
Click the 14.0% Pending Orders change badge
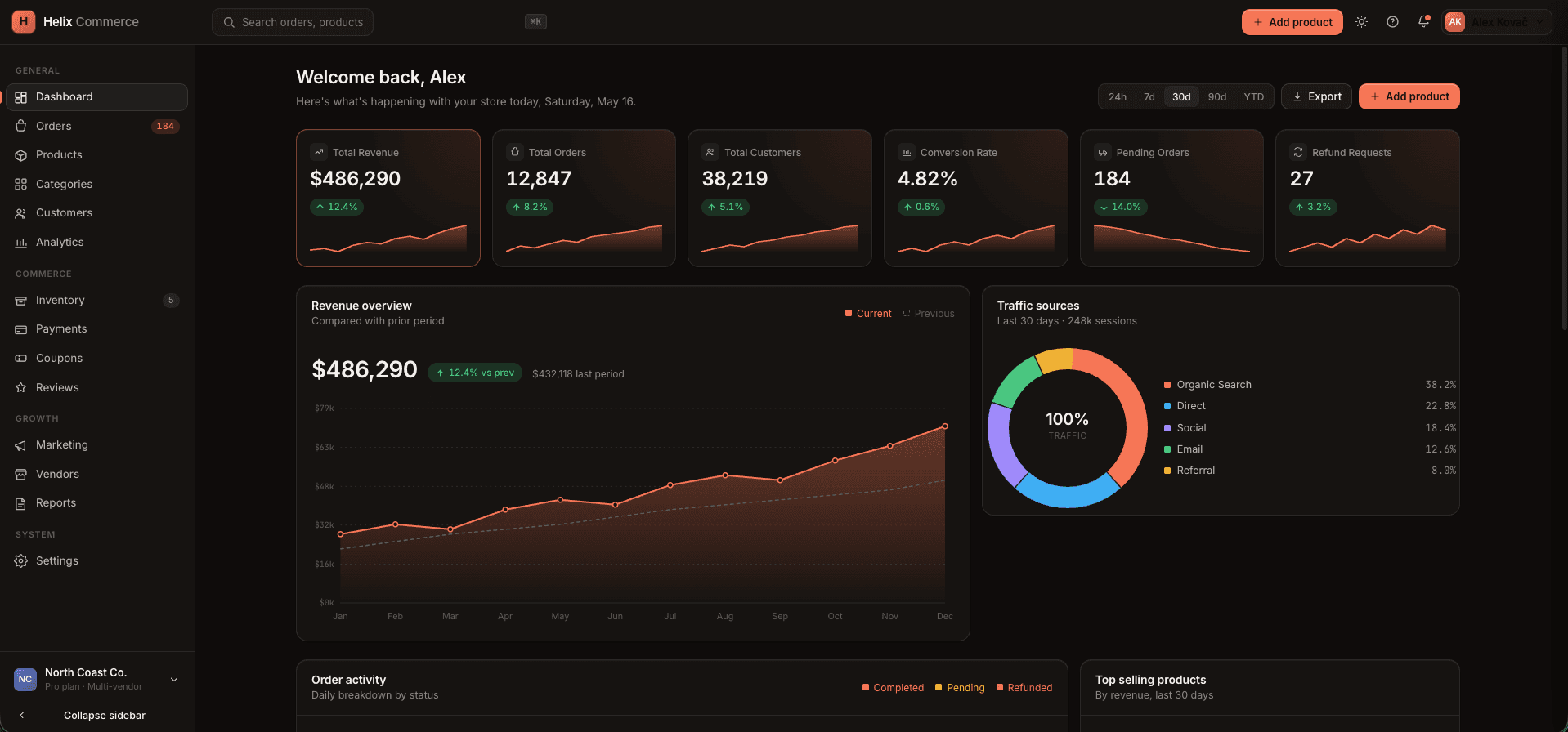(1120, 208)
